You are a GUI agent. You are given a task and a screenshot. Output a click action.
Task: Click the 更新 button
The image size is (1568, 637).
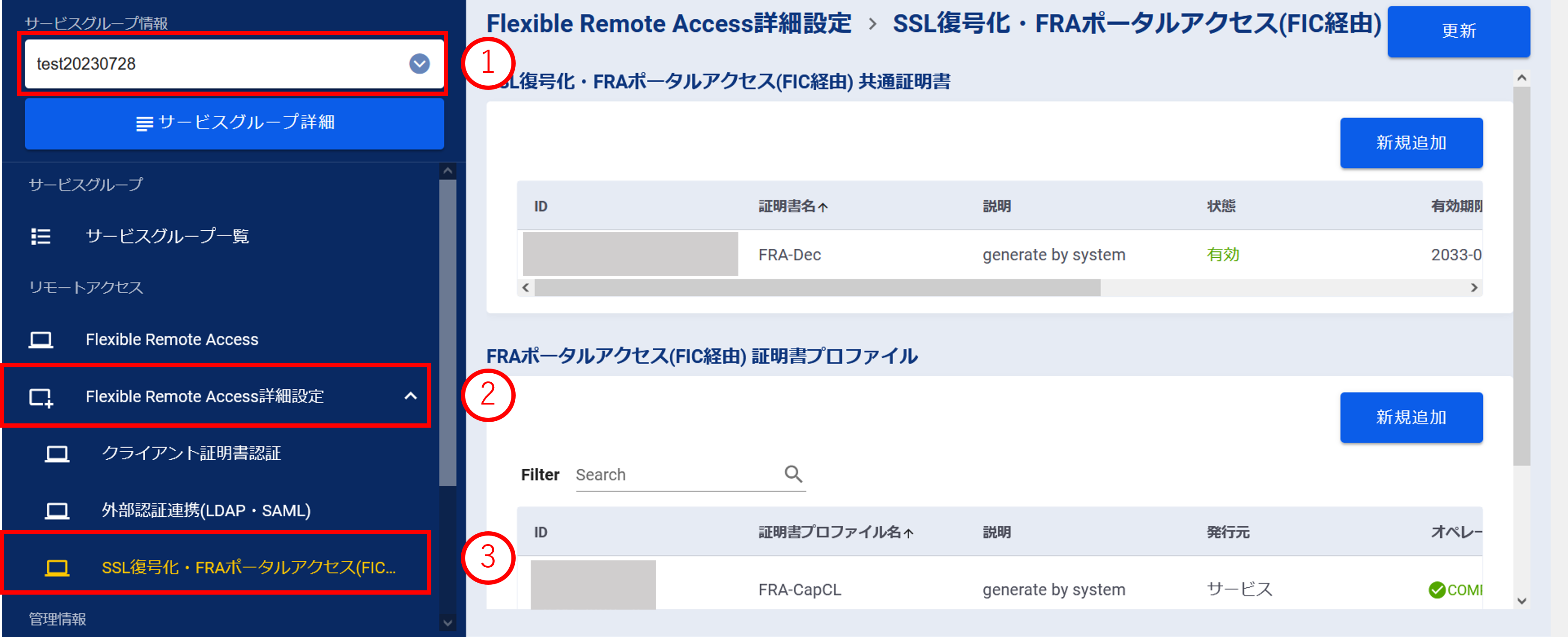[x=1458, y=31]
